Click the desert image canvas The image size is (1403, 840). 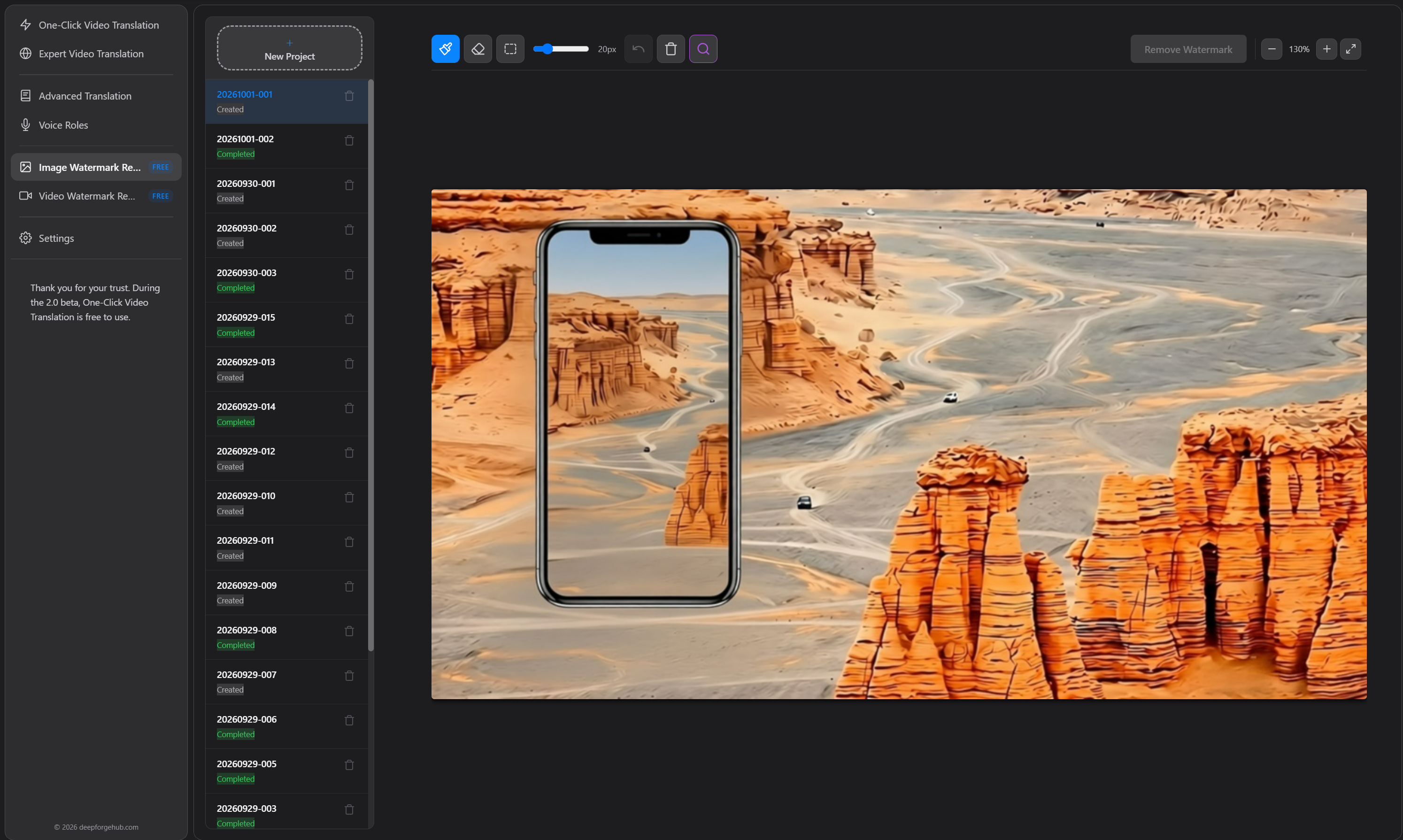tap(899, 444)
